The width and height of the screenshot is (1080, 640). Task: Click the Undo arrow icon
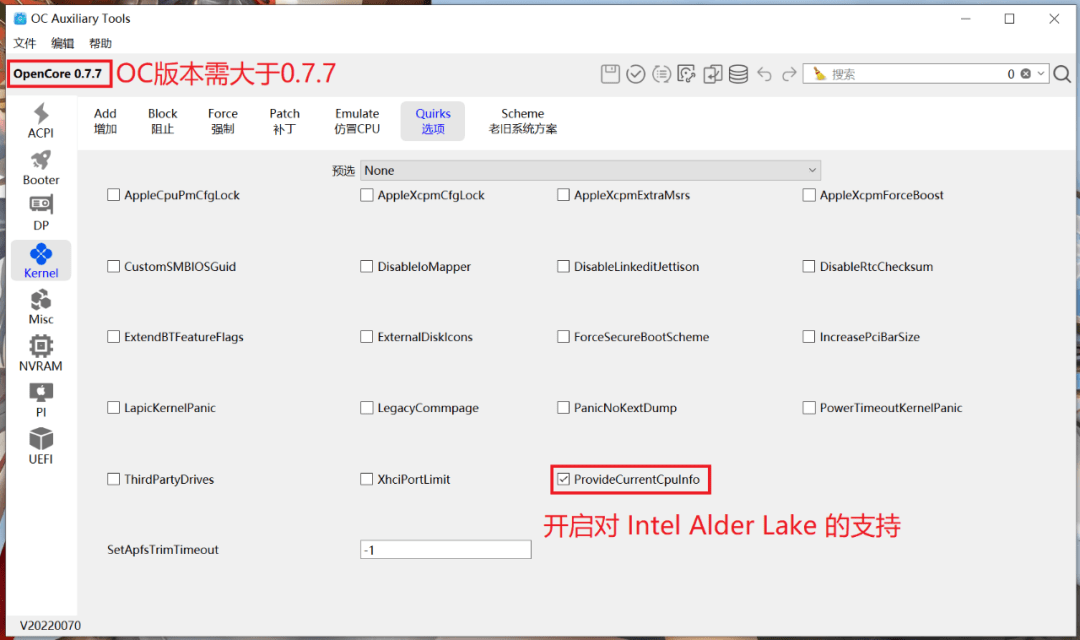(765, 74)
